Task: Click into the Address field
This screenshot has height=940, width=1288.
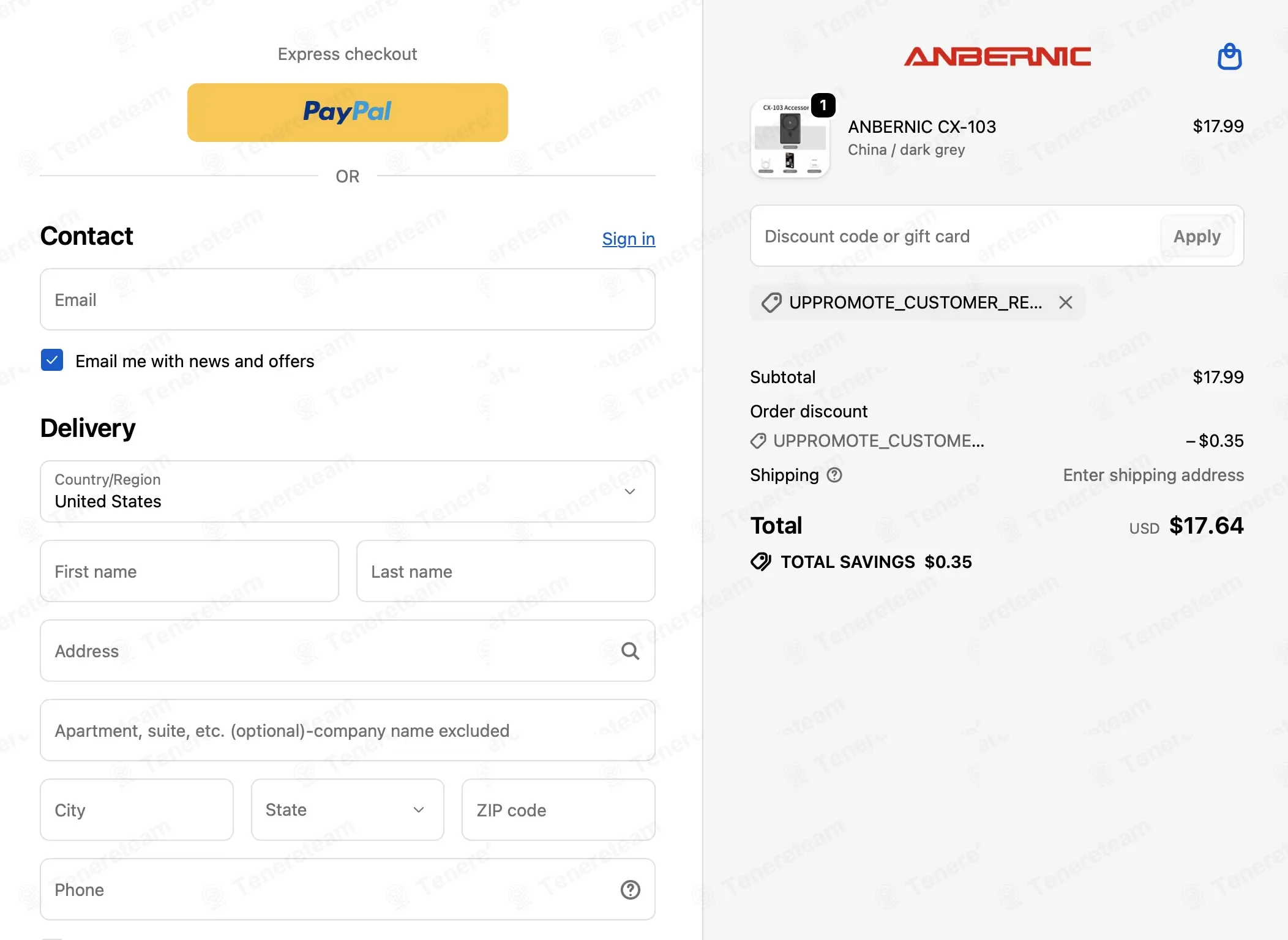Action: point(348,651)
